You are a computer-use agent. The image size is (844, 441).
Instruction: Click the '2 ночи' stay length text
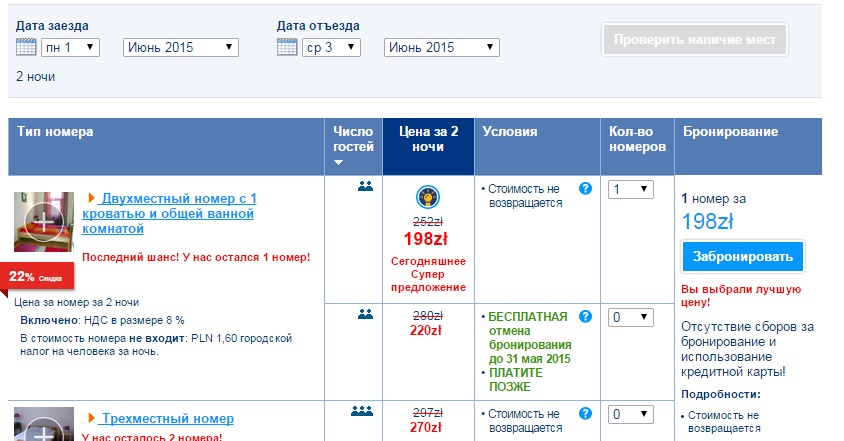[36, 76]
